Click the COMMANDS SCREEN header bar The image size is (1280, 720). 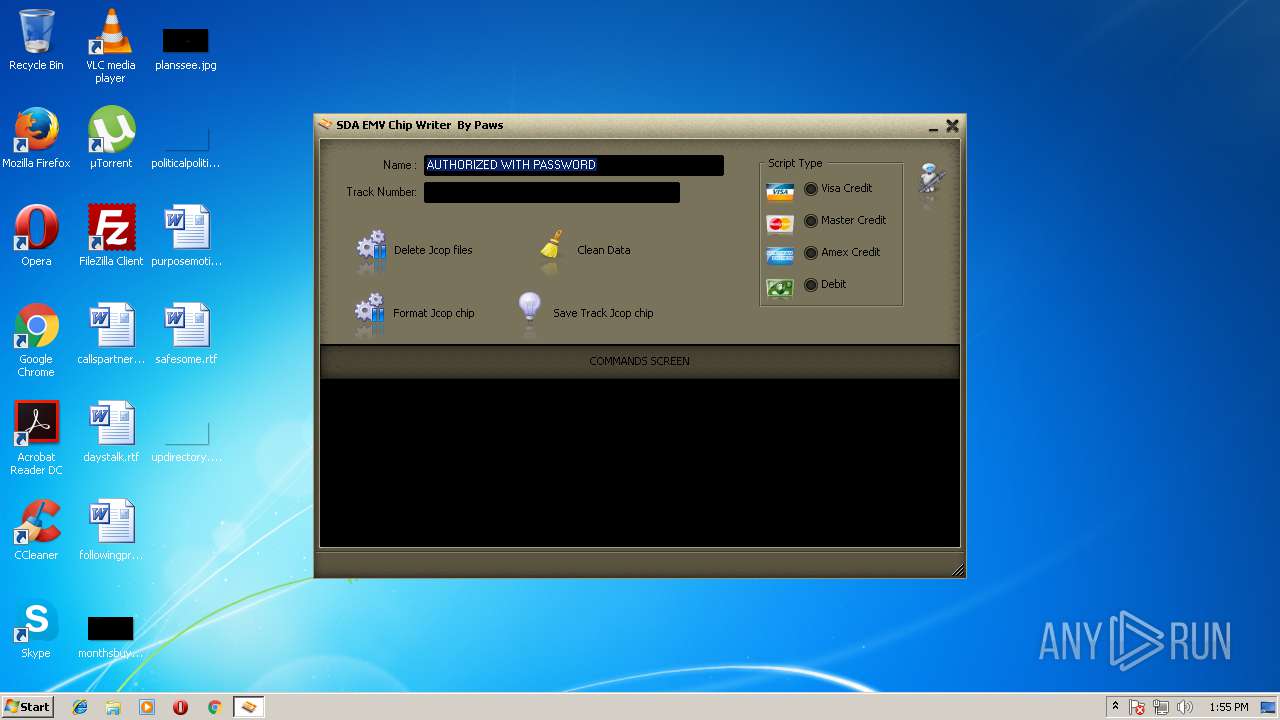tap(640, 361)
